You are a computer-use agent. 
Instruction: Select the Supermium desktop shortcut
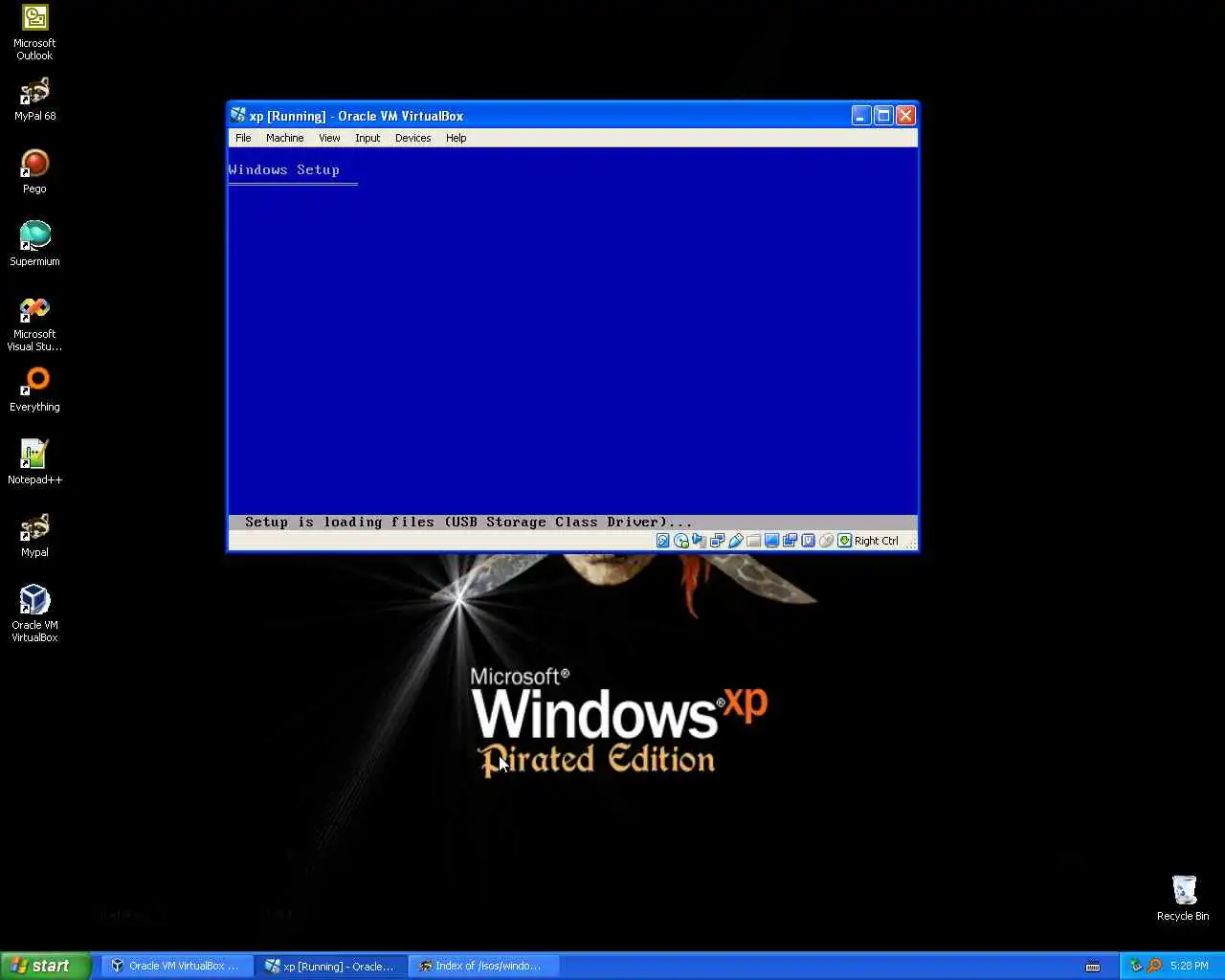pos(34,244)
